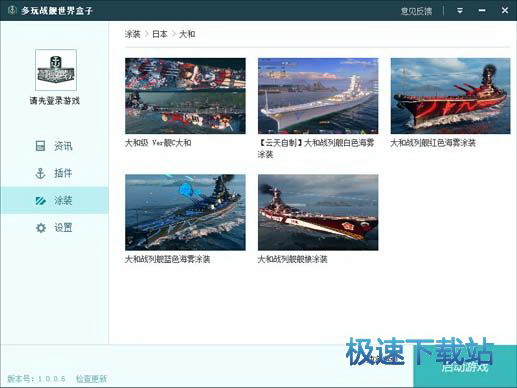Click the 【云天自制】大和战列舰白色海雾涂装 caption
Image resolution: width=517 pixels, height=388 pixels.
[x=316, y=149]
